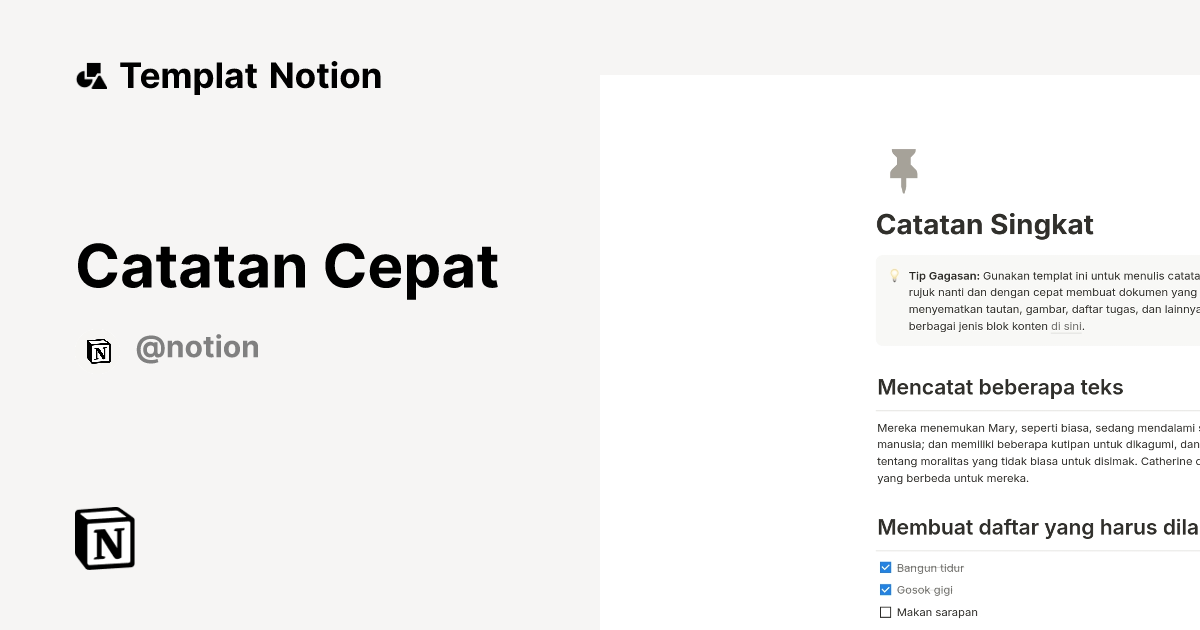1200x630 pixels.
Task: Uncheck the Gosok gigi to-do item
Action: point(884,589)
